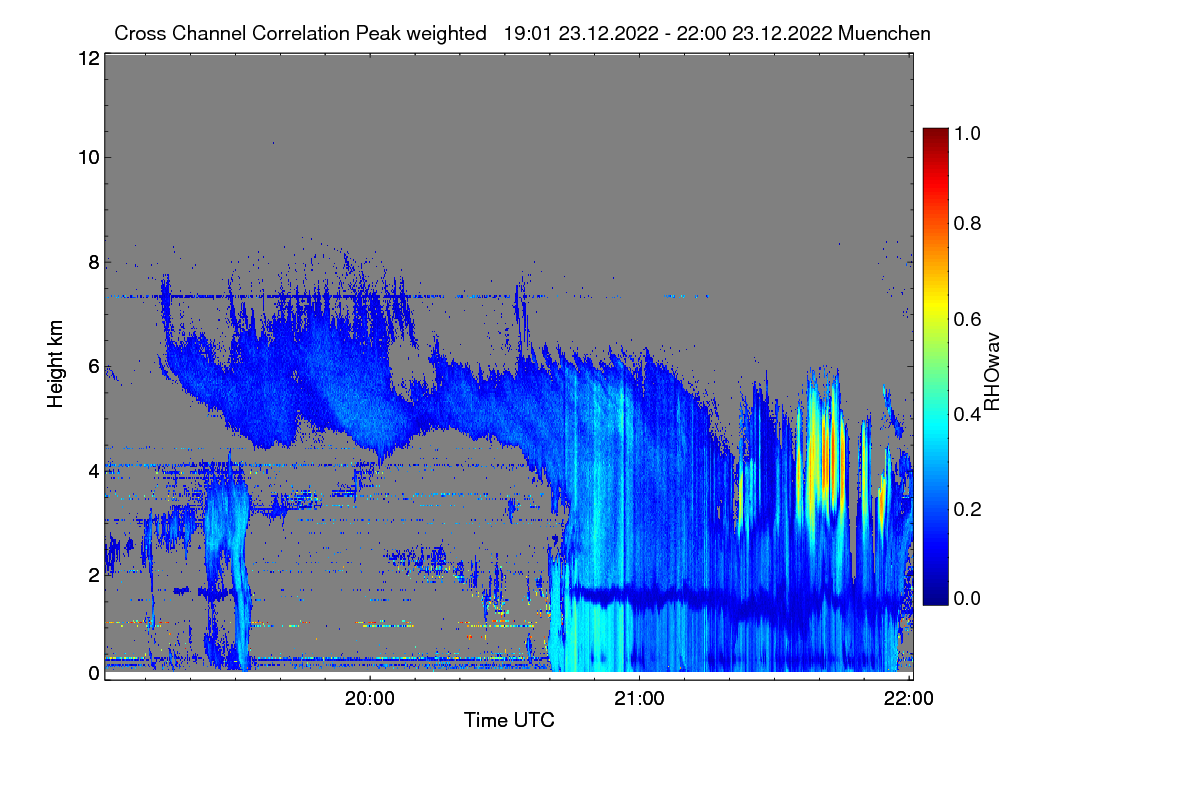
Task: Click the plot title text
Action: [522, 33]
